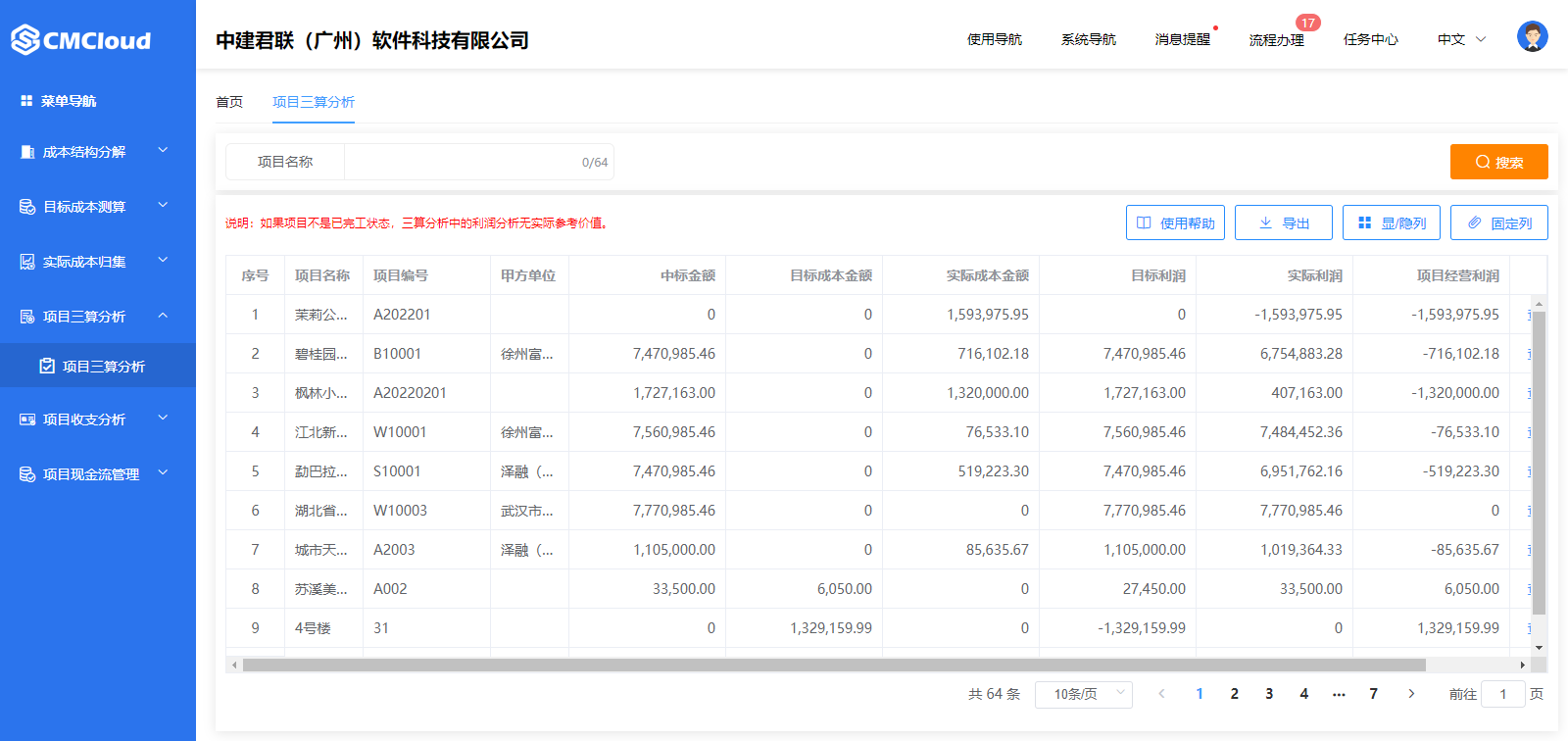
Task: Switch to the 首页 tab
Action: tap(229, 102)
